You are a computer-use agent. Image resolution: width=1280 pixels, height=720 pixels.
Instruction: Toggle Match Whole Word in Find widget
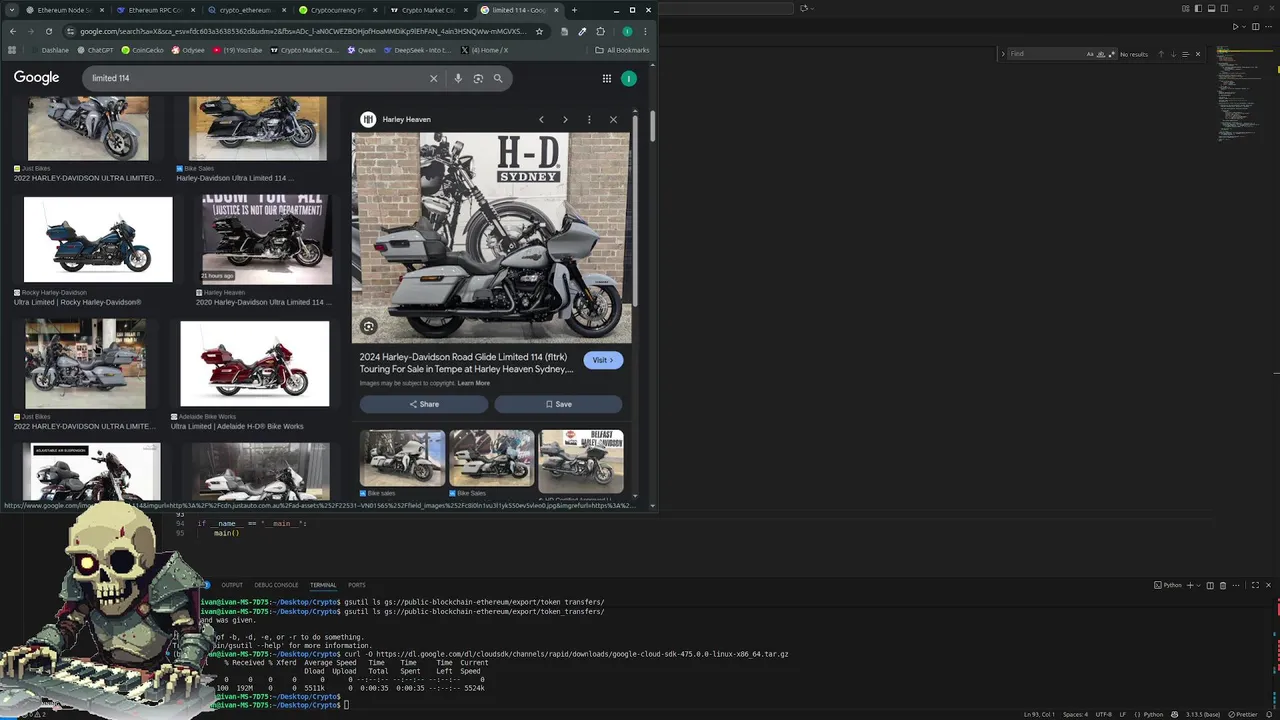(1101, 54)
